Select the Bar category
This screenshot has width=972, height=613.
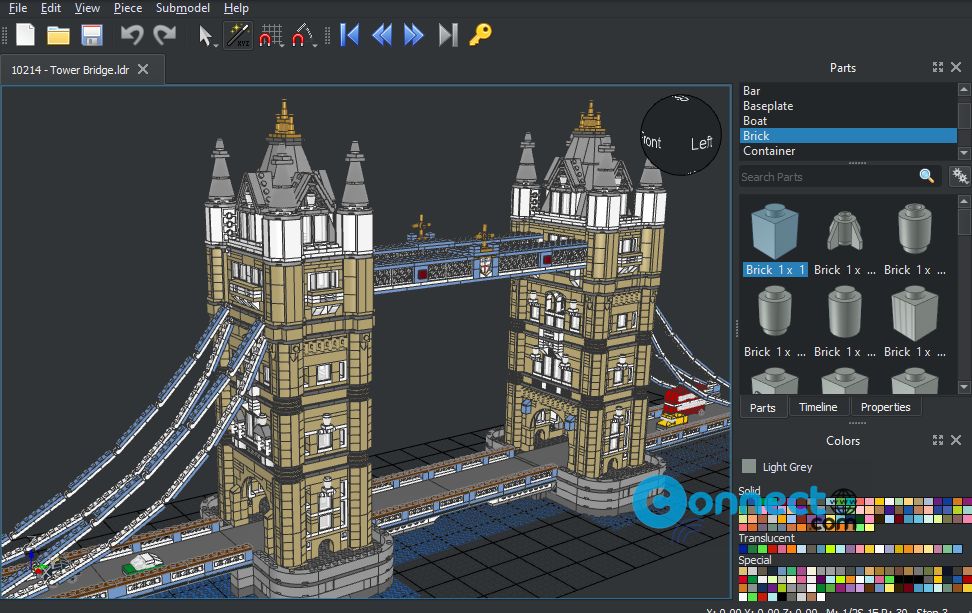click(848, 91)
